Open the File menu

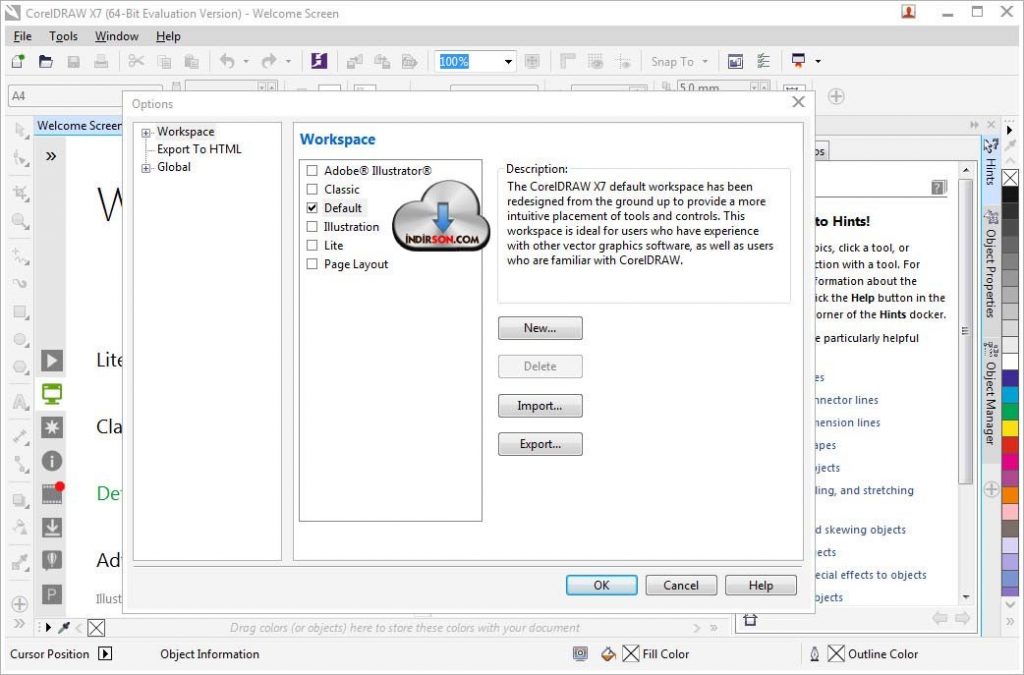point(22,37)
